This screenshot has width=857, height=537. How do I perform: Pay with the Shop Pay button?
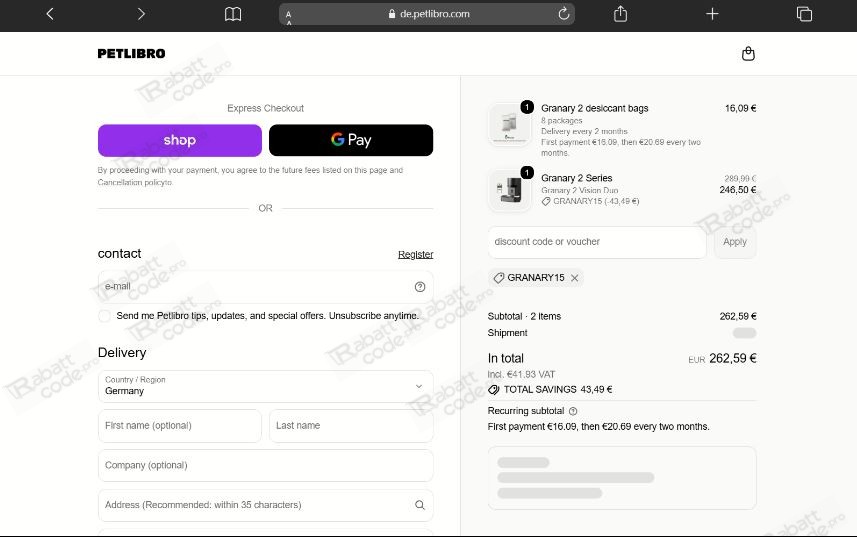click(x=180, y=140)
